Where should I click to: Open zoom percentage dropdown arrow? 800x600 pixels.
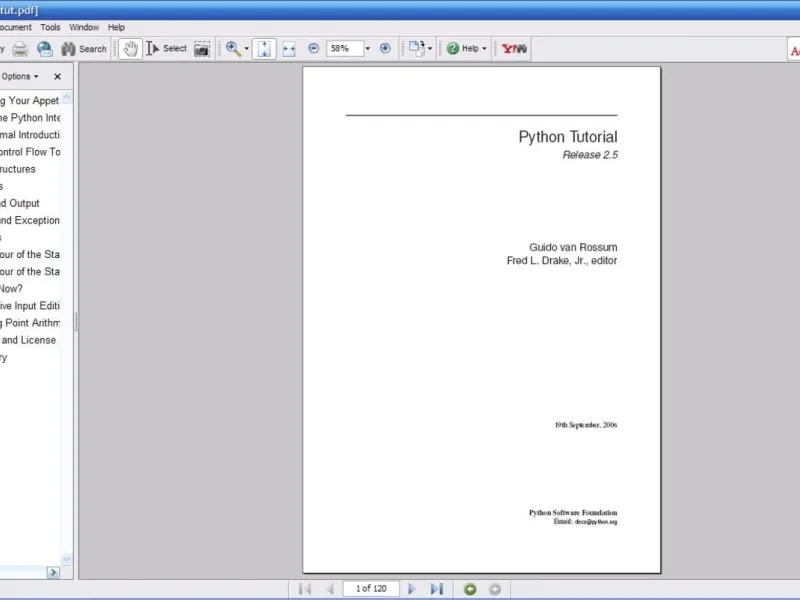(x=368, y=49)
